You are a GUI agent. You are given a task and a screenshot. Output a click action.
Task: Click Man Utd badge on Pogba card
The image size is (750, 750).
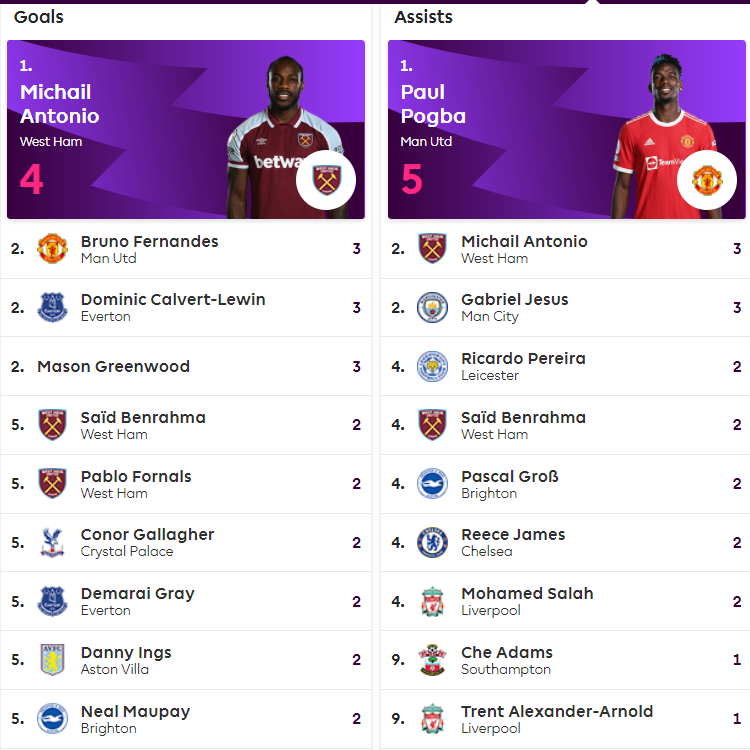pos(707,180)
